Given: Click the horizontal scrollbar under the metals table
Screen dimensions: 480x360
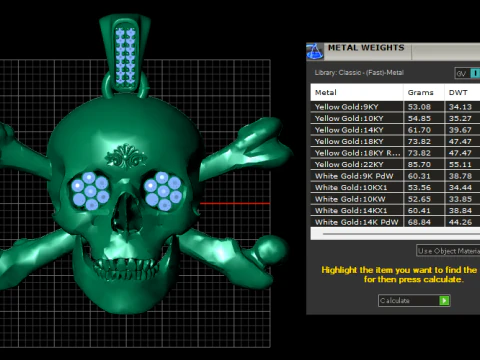Looking at the screenshot, I should [395, 234].
